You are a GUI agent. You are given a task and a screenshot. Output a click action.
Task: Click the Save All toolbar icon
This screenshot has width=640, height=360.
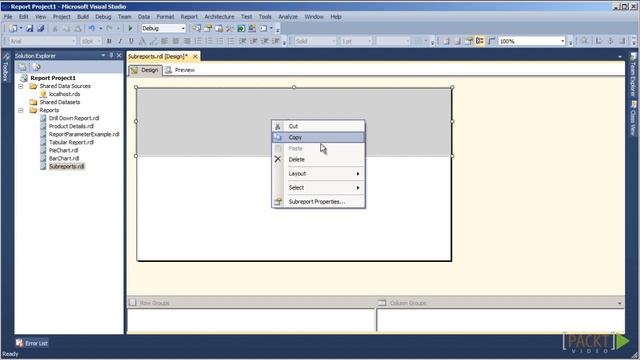click(x=40, y=29)
